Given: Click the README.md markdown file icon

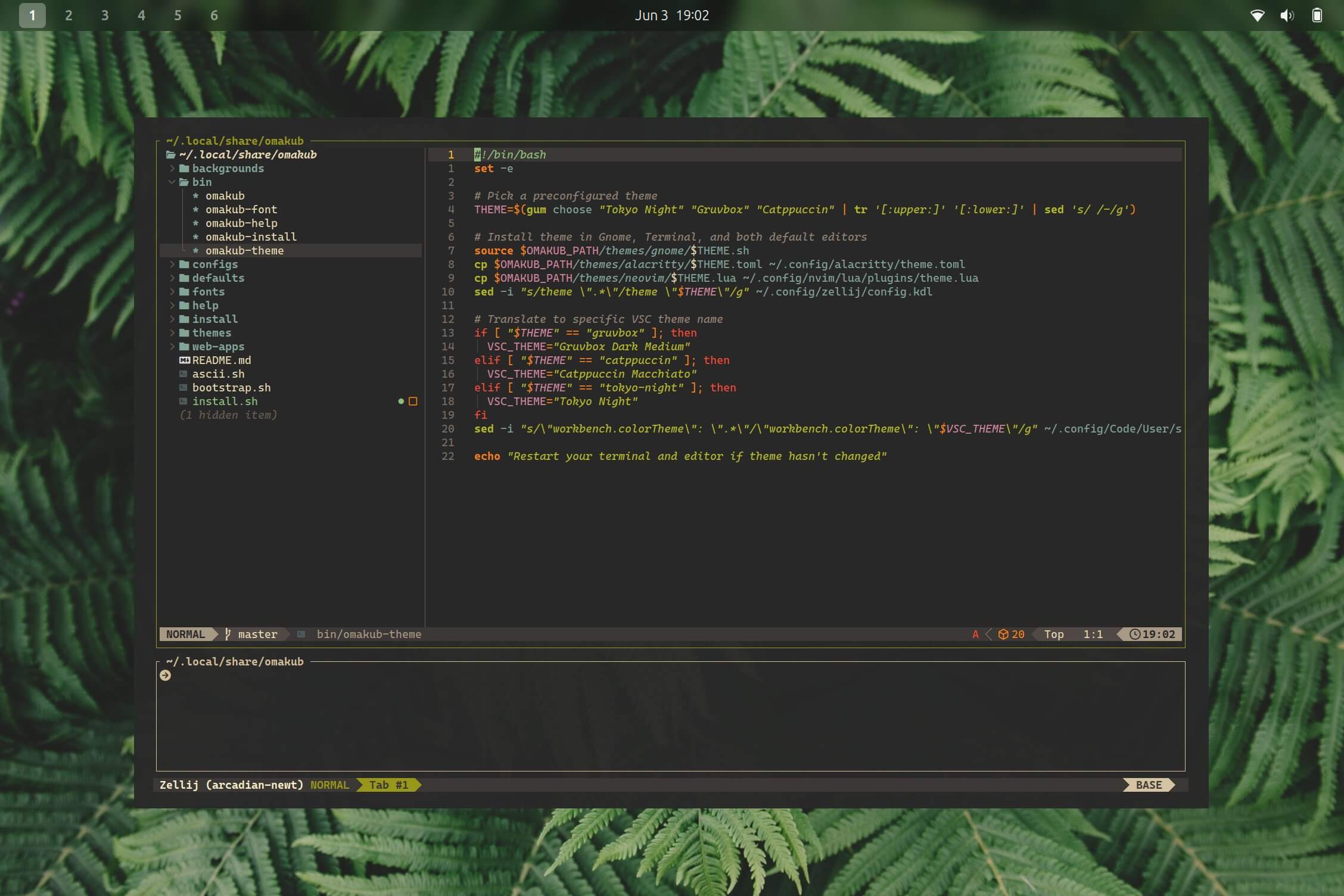Looking at the screenshot, I should [x=185, y=360].
